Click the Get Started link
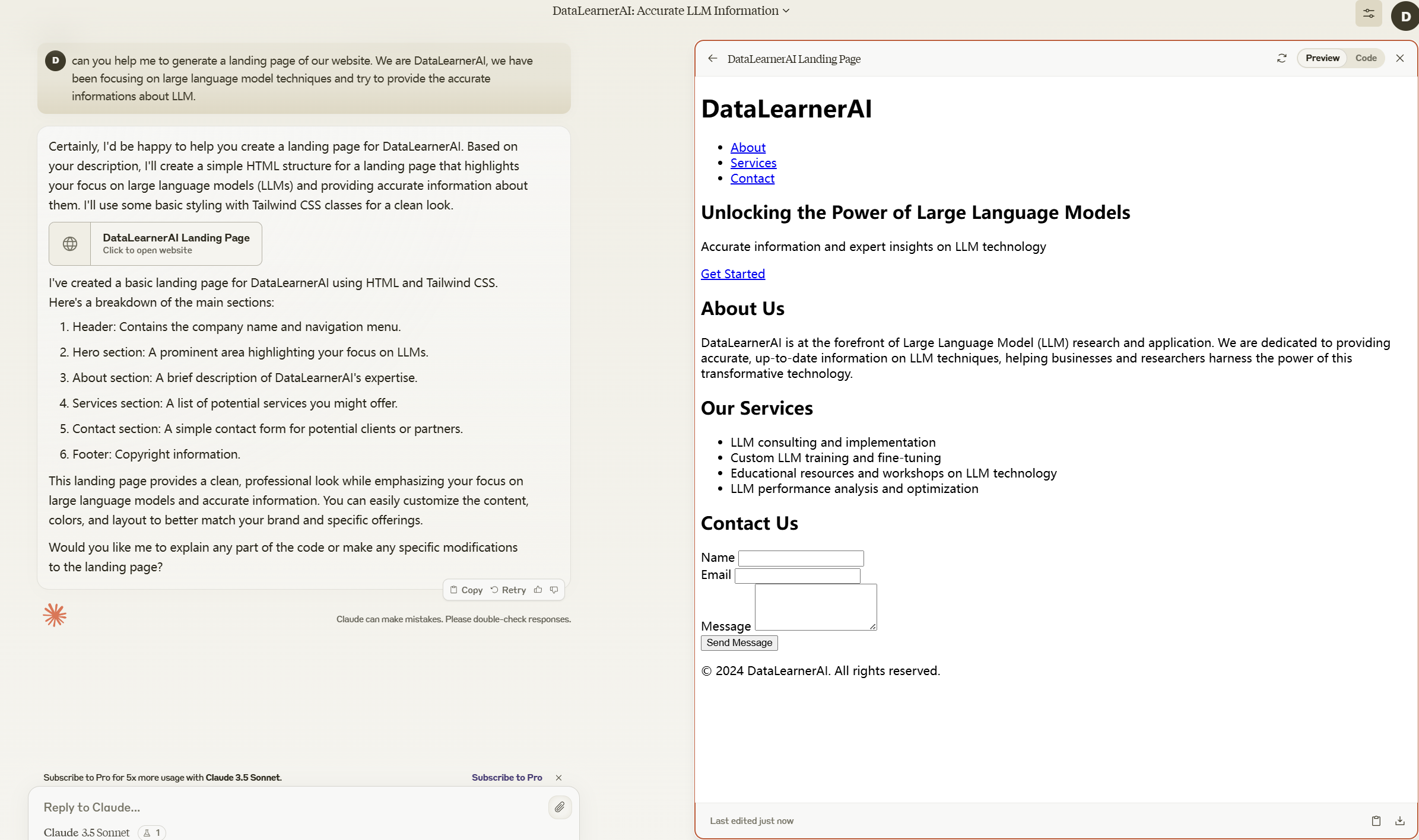This screenshot has height=840, width=1419. tap(733, 273)
